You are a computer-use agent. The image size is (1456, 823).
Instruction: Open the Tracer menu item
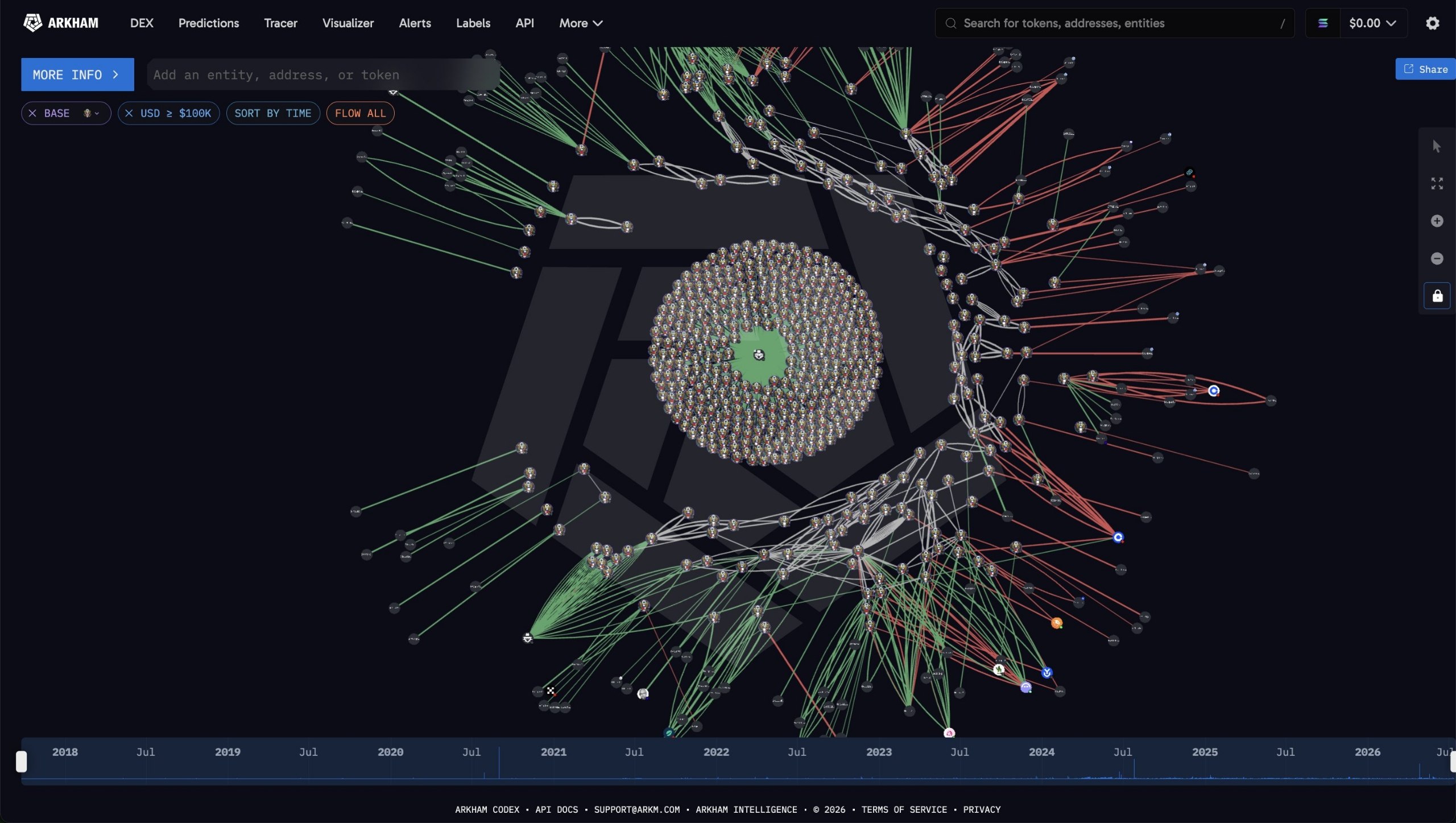[x=280, y=23]
